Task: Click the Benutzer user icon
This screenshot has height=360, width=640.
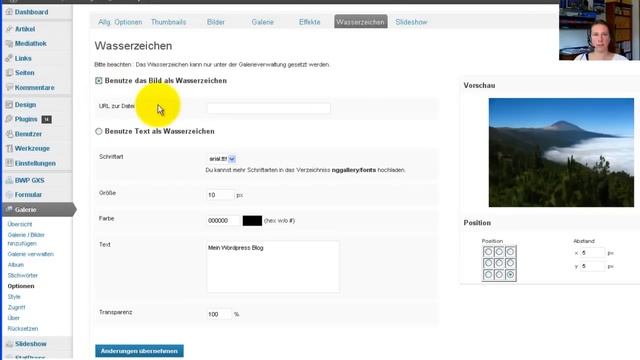Action: [9, 134]
